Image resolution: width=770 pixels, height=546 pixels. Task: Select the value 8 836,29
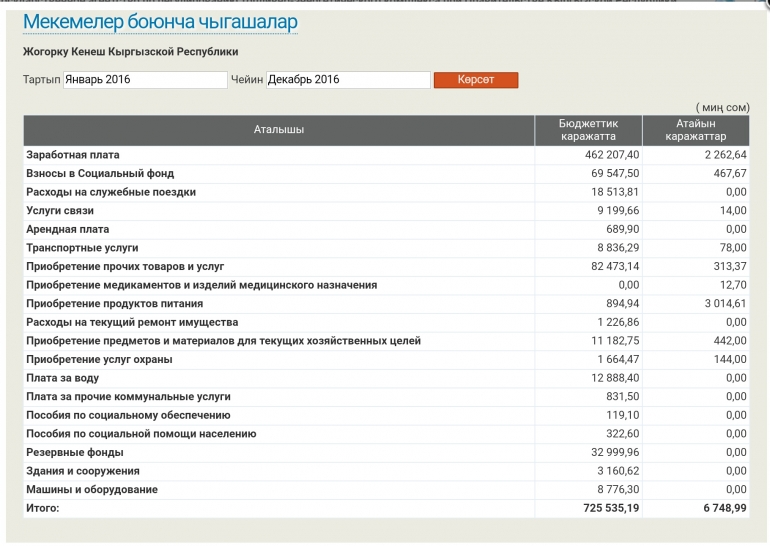(x=618, y=248)
